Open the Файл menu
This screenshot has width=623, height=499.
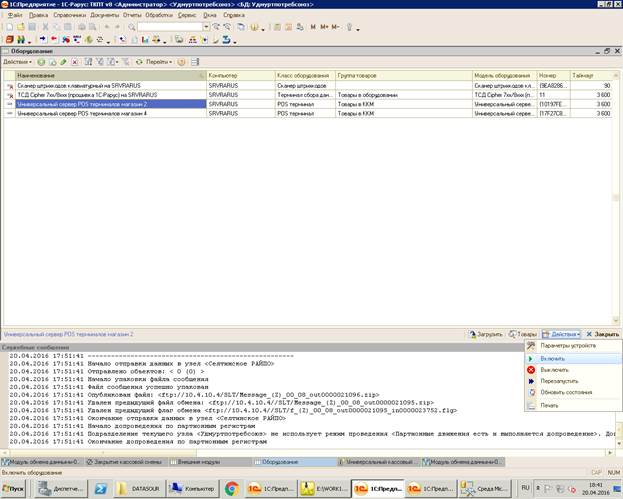pyautogui.click(x=15, y=15)
